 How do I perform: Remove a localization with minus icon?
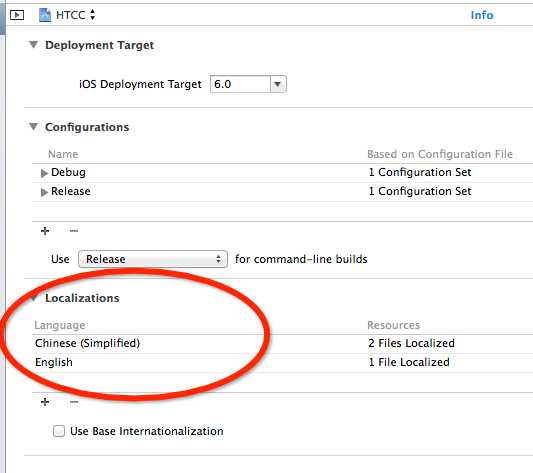click(74, 402)
